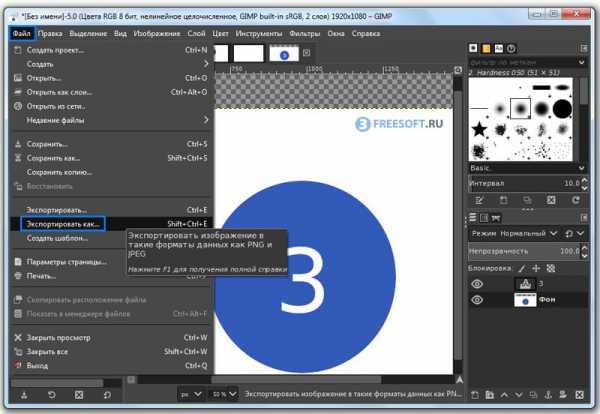This screenshot has width=600, height=414.
Task: Choose Выход menu item
Action: pyautogui.click(x=111, y=366)
